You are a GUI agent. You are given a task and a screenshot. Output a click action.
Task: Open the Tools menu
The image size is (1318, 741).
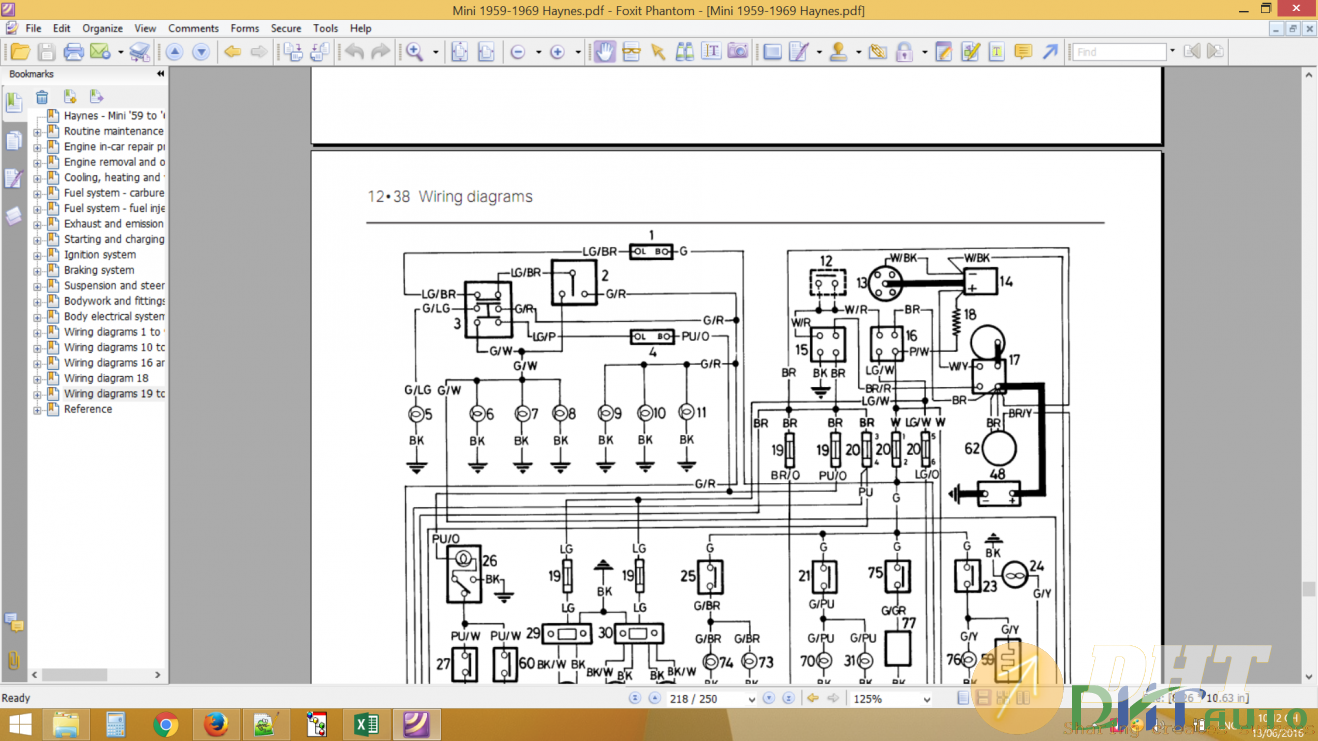tap(326, 28)
